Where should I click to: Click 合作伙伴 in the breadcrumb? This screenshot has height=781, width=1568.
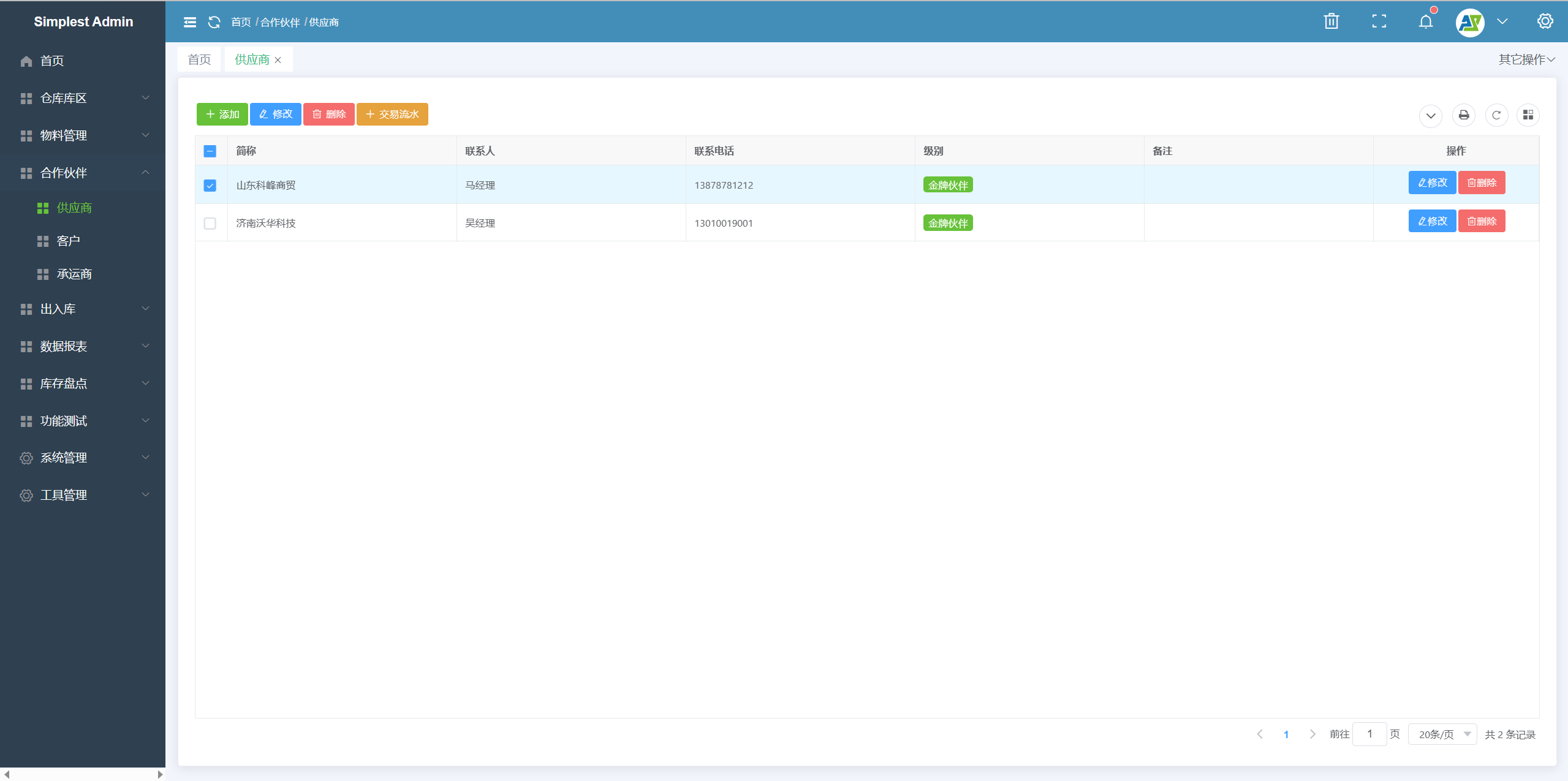tap(280, 23)
